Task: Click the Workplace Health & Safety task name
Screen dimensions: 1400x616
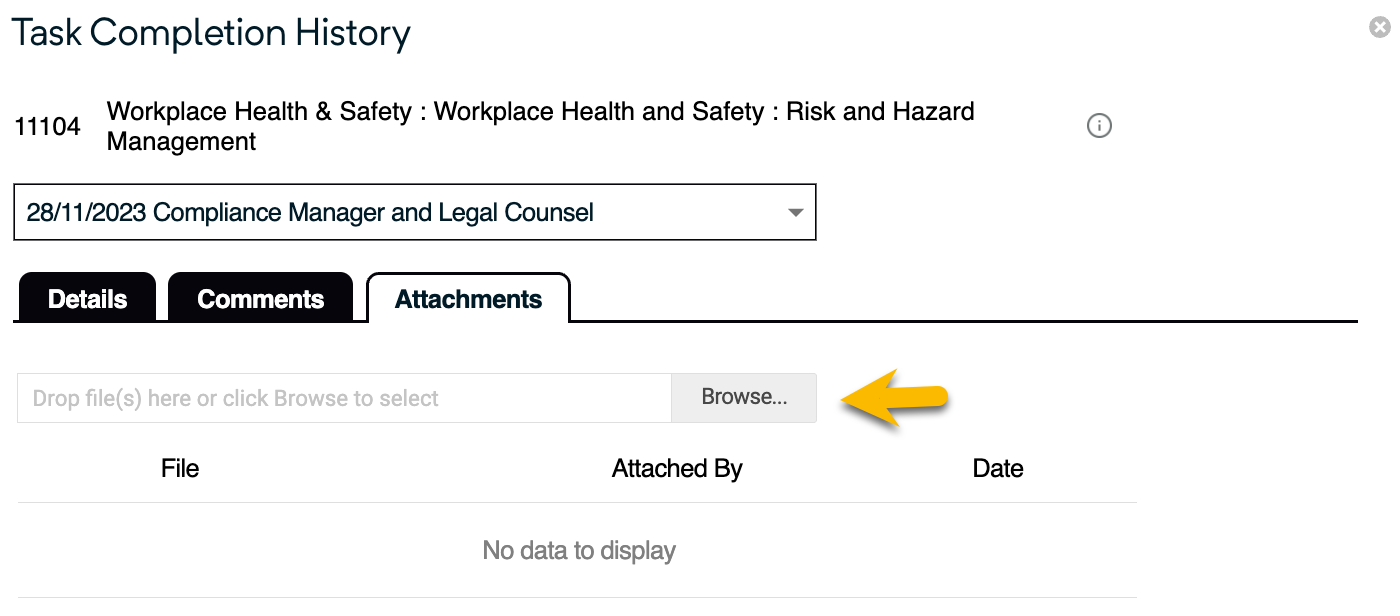Action: tap(259, 111)
